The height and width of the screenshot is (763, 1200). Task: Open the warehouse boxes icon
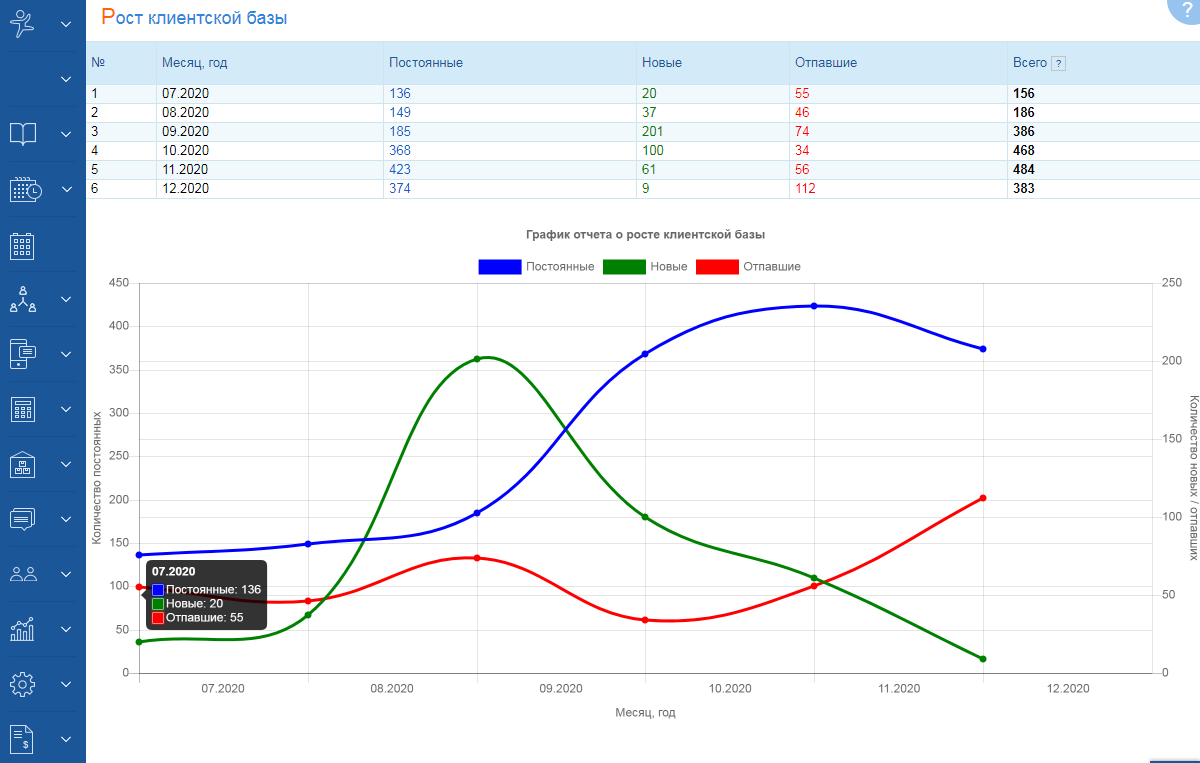23,464
